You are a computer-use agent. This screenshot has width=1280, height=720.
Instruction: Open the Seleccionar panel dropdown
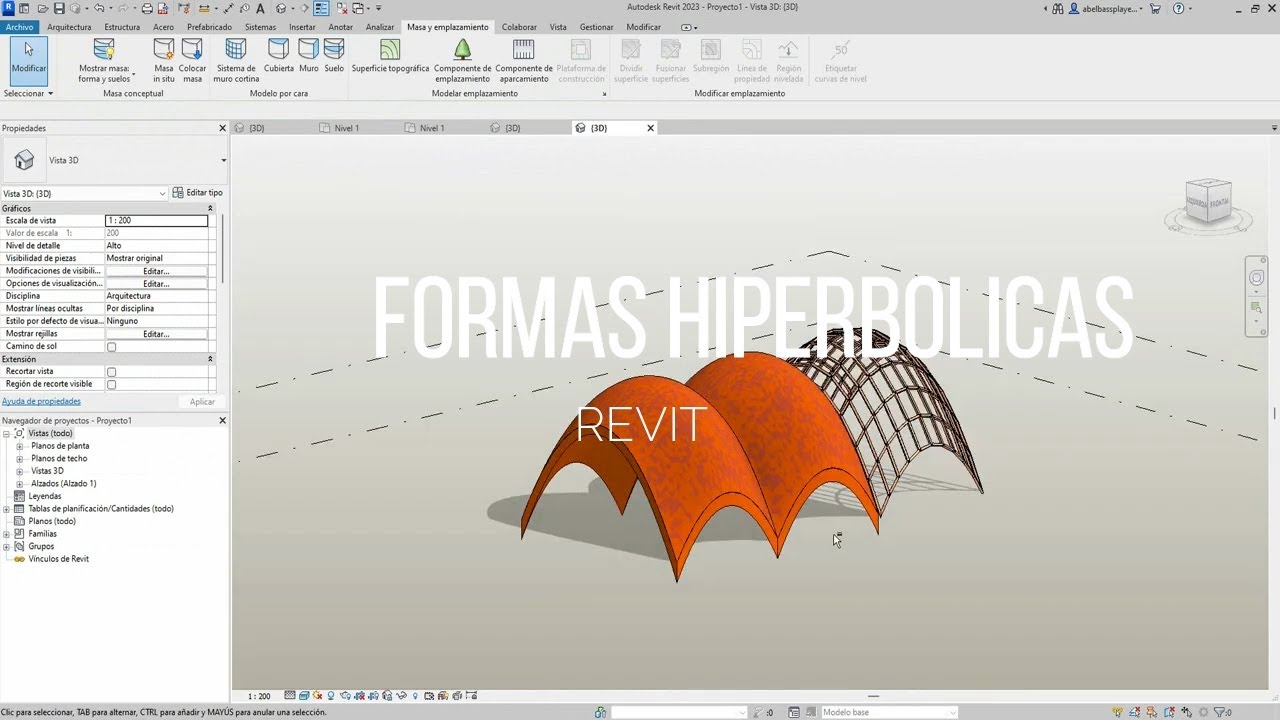coord(28,93)
